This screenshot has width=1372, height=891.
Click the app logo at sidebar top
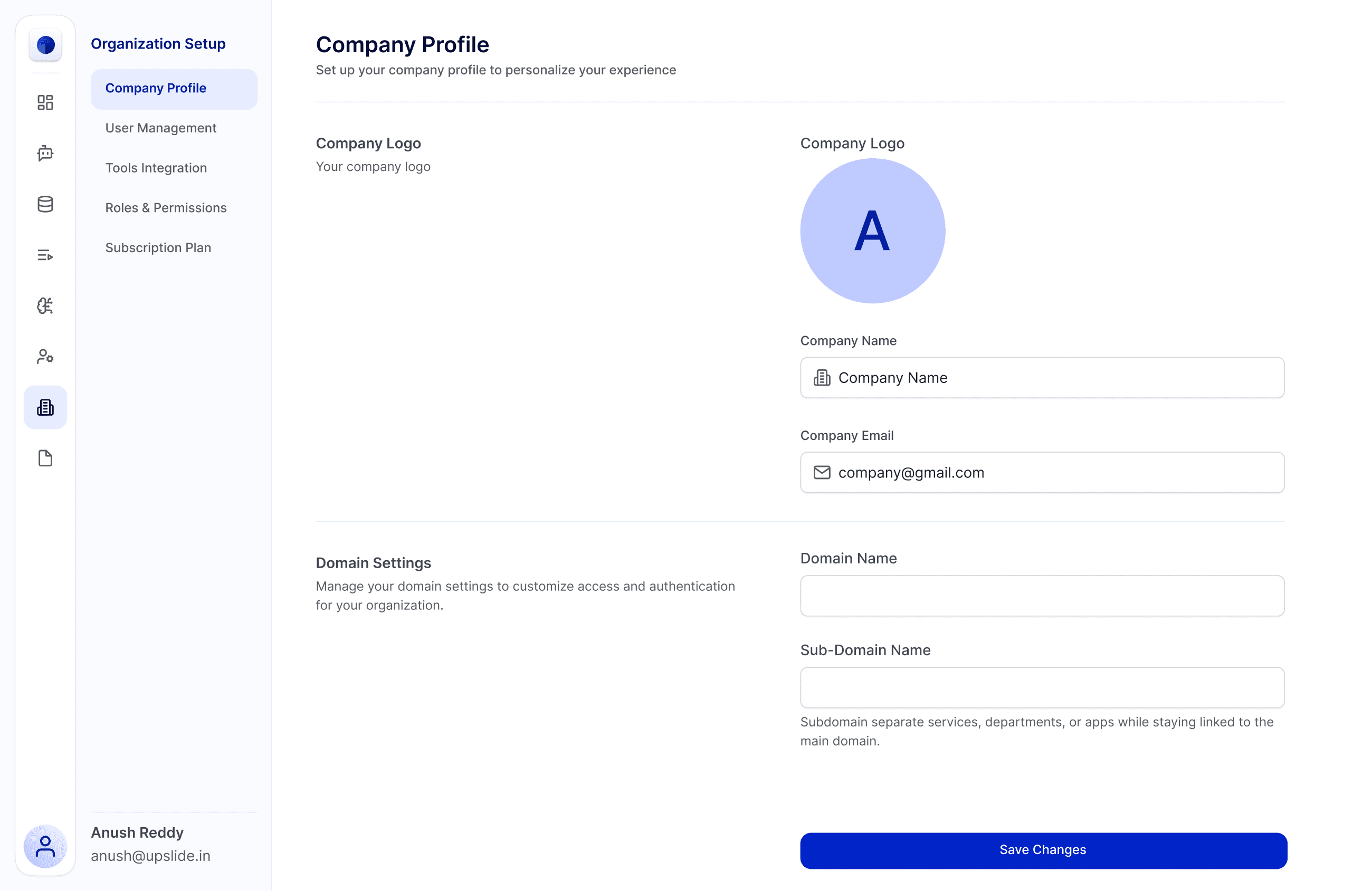coord(45,45)
